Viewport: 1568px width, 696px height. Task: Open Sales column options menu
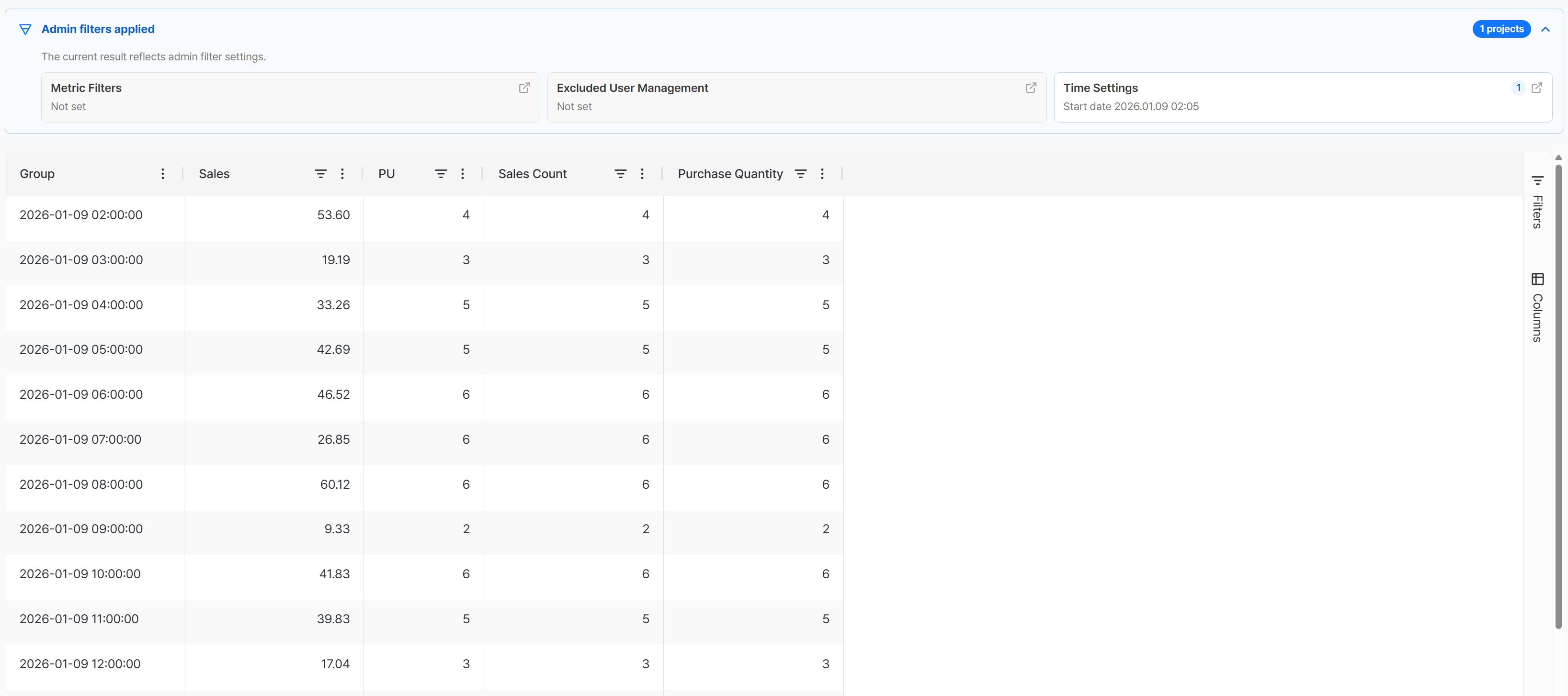coord(342,174)
